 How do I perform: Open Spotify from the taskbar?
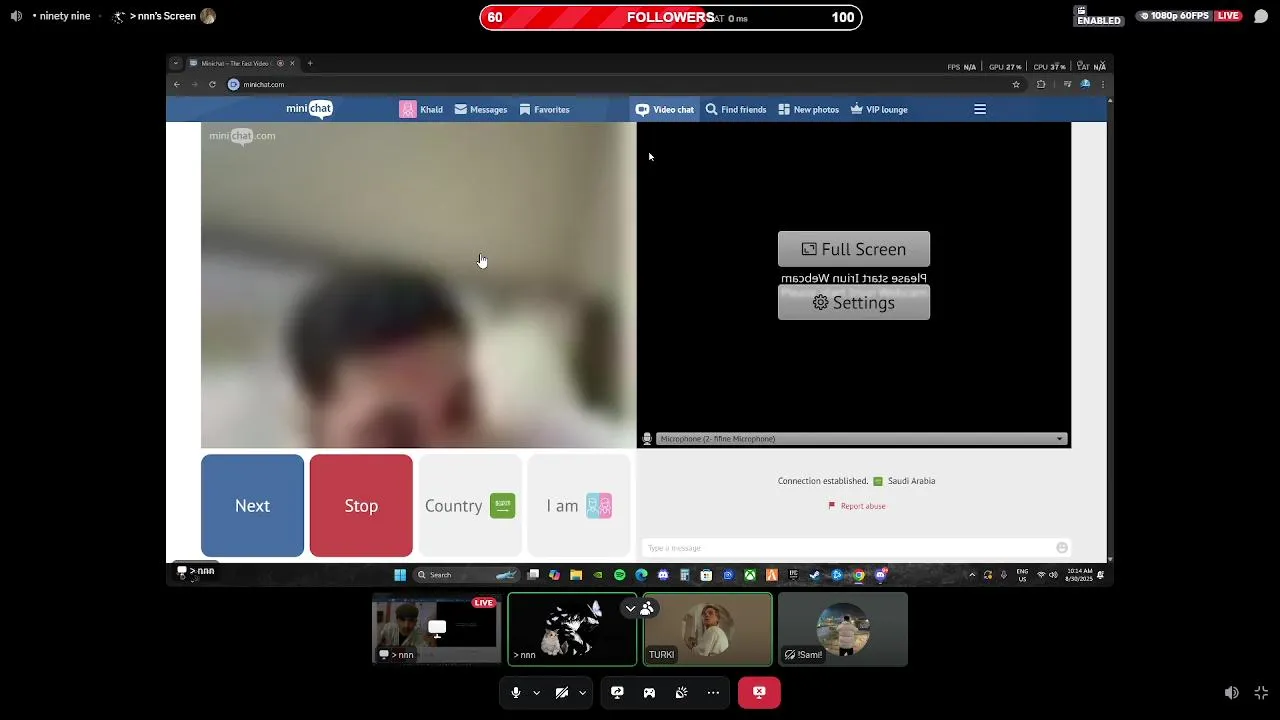619,575
